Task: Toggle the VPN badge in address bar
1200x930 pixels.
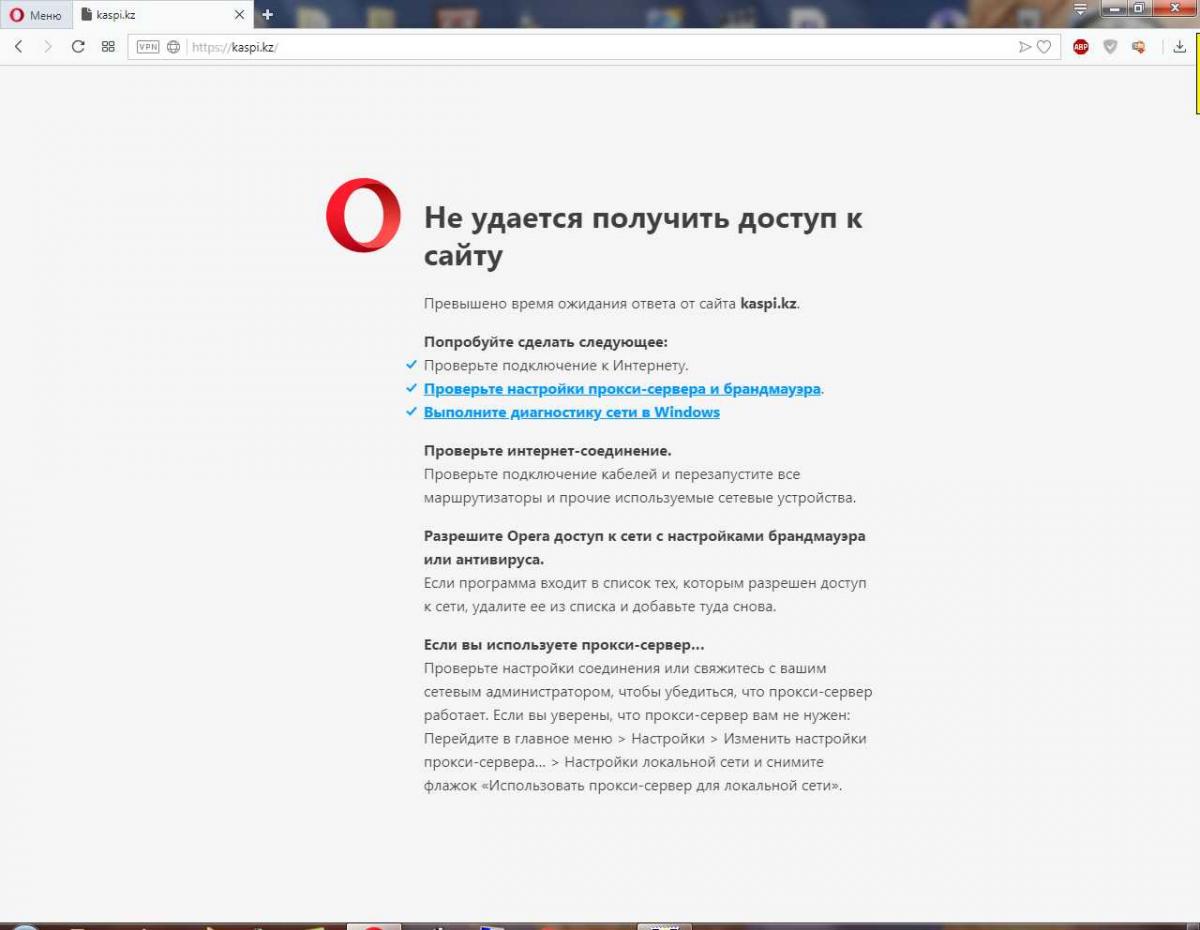Action: 147,47
